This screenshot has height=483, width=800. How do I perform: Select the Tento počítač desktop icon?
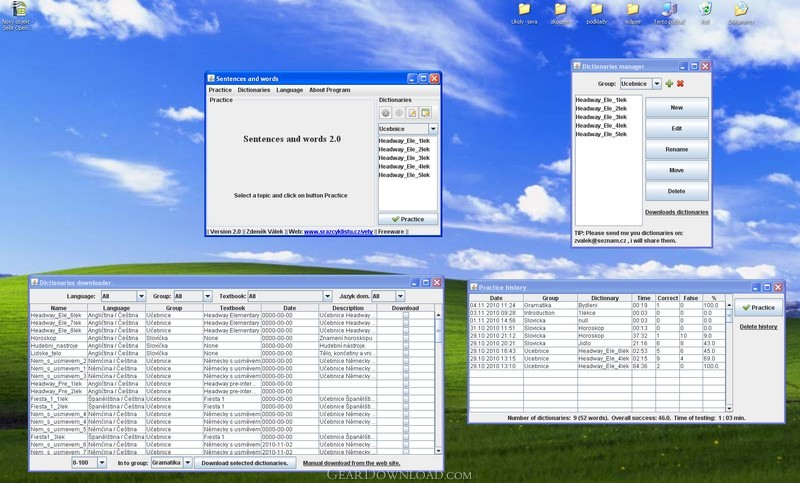click(669, 13)
